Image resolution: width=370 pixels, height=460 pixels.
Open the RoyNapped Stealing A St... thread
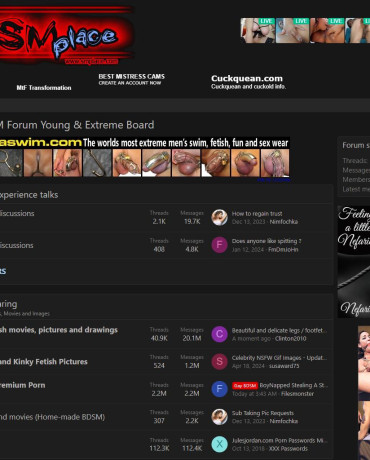(x=294, y=385)
